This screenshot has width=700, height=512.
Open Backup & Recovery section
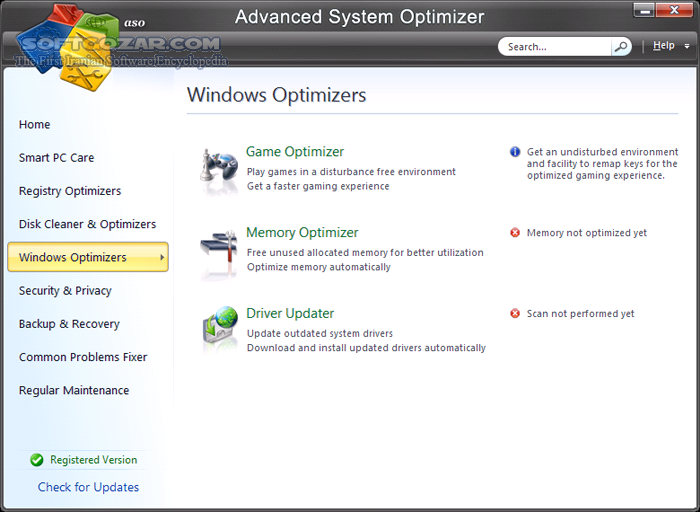(x=69, y=324)
